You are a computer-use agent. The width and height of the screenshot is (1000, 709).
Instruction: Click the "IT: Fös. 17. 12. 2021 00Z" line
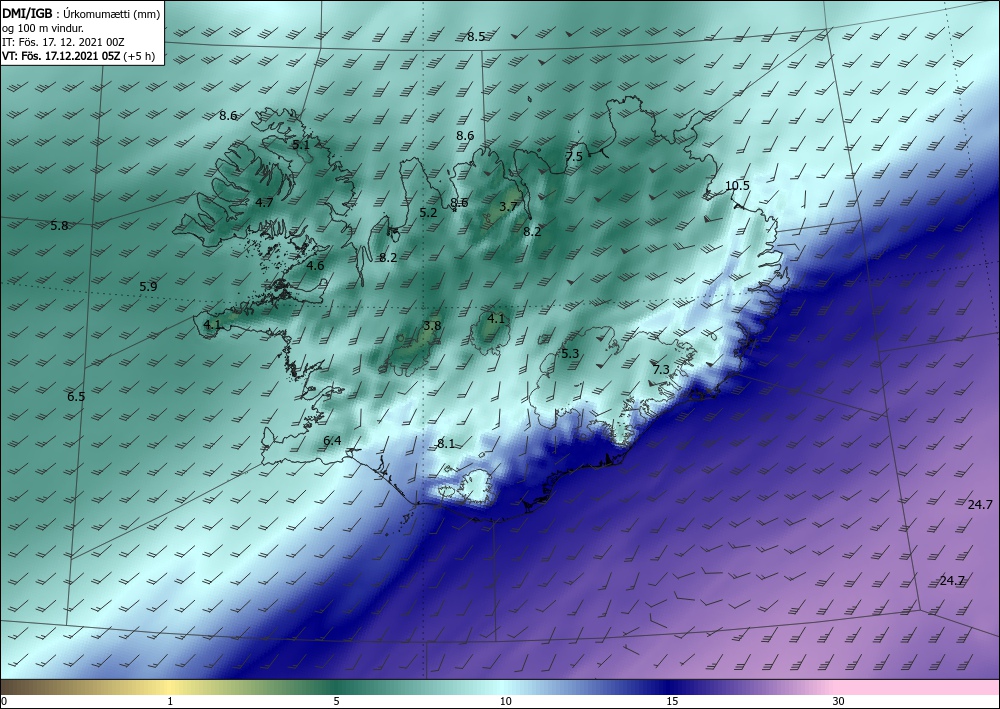[64, 42]
